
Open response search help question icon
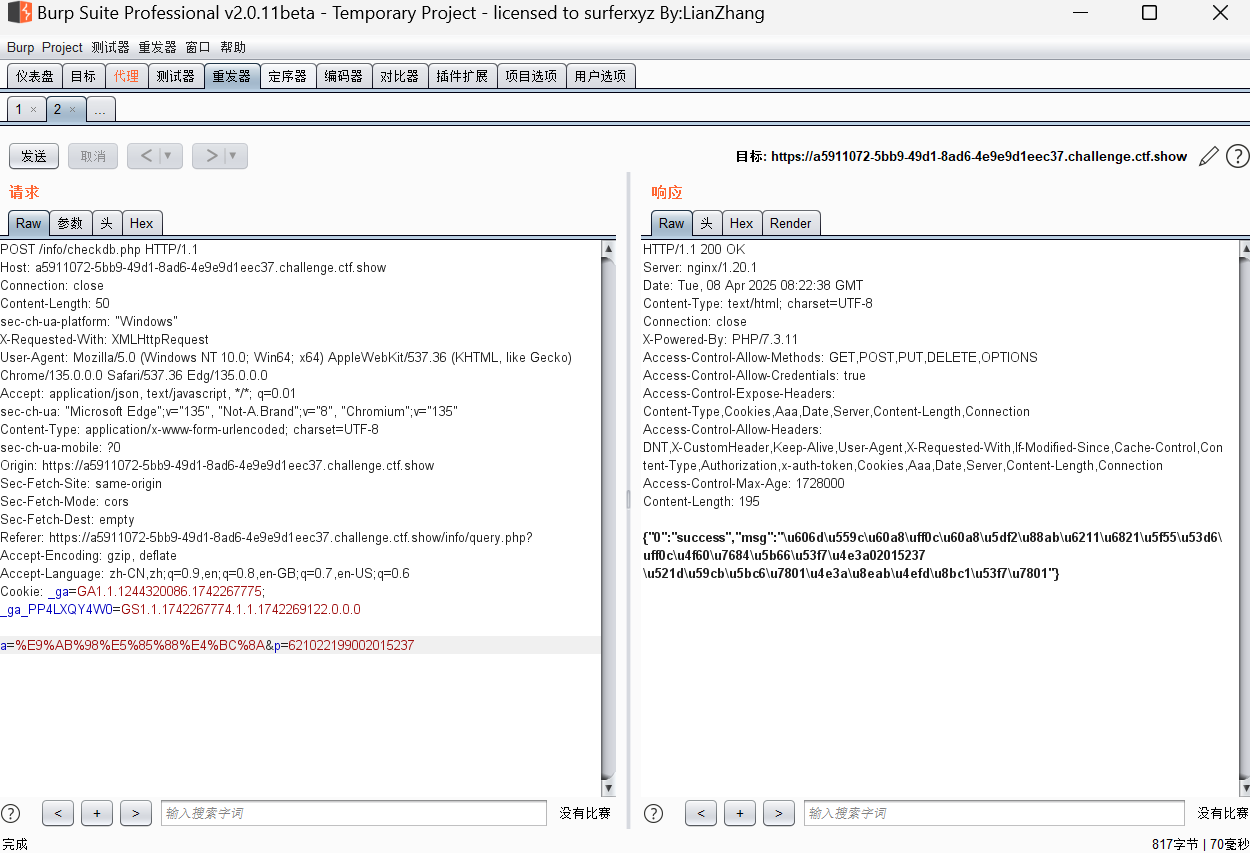[x=653, y=813]
